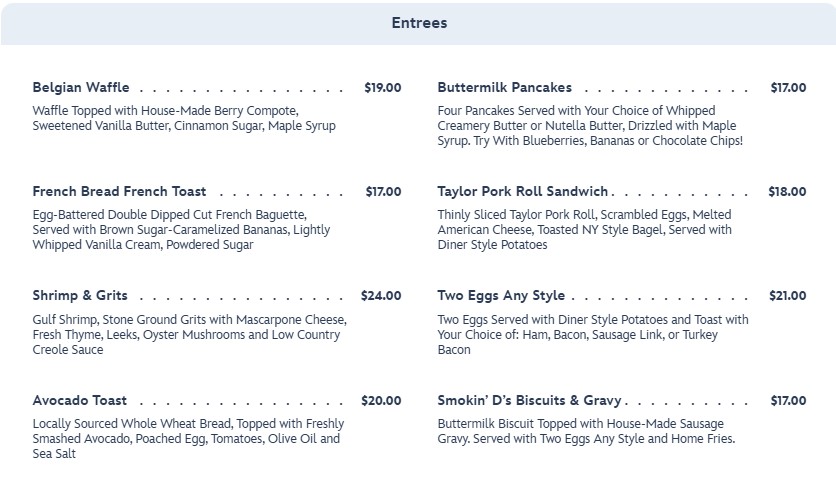Click the pancakes Nutella butter description
The height and width of the screenshot is (493, 836).
tap(590, 126)
